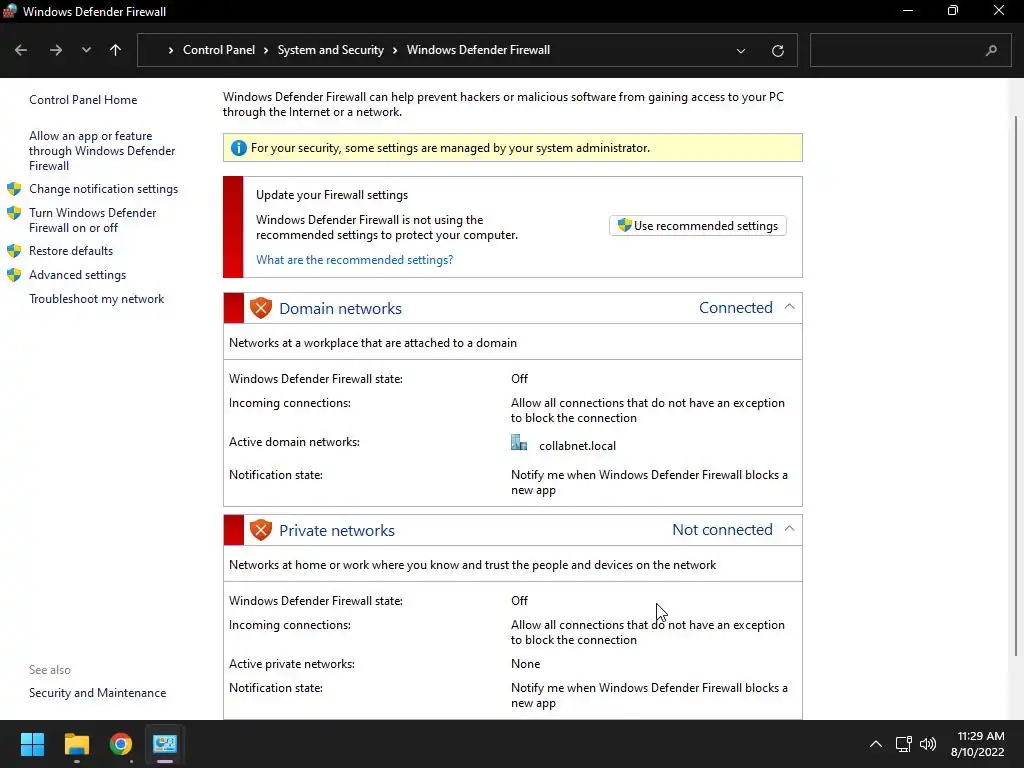1024x768 pixels.
Task: Click Control Panel taskbar icon
Action: 165,744
